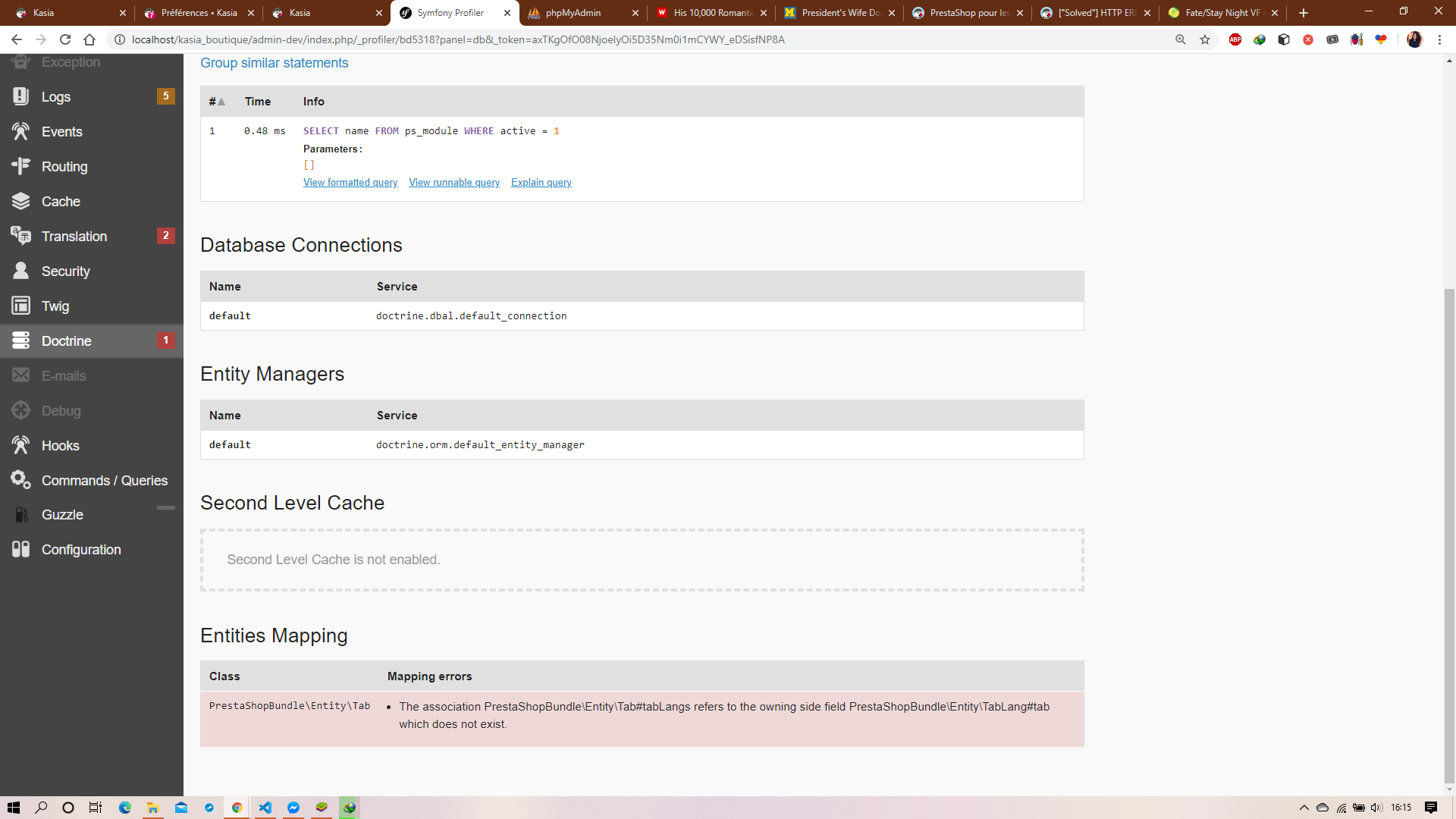This screenshot has height=819, width=1456.
Task: Click the Cache layers icon
Action: [x=20, y=201]
